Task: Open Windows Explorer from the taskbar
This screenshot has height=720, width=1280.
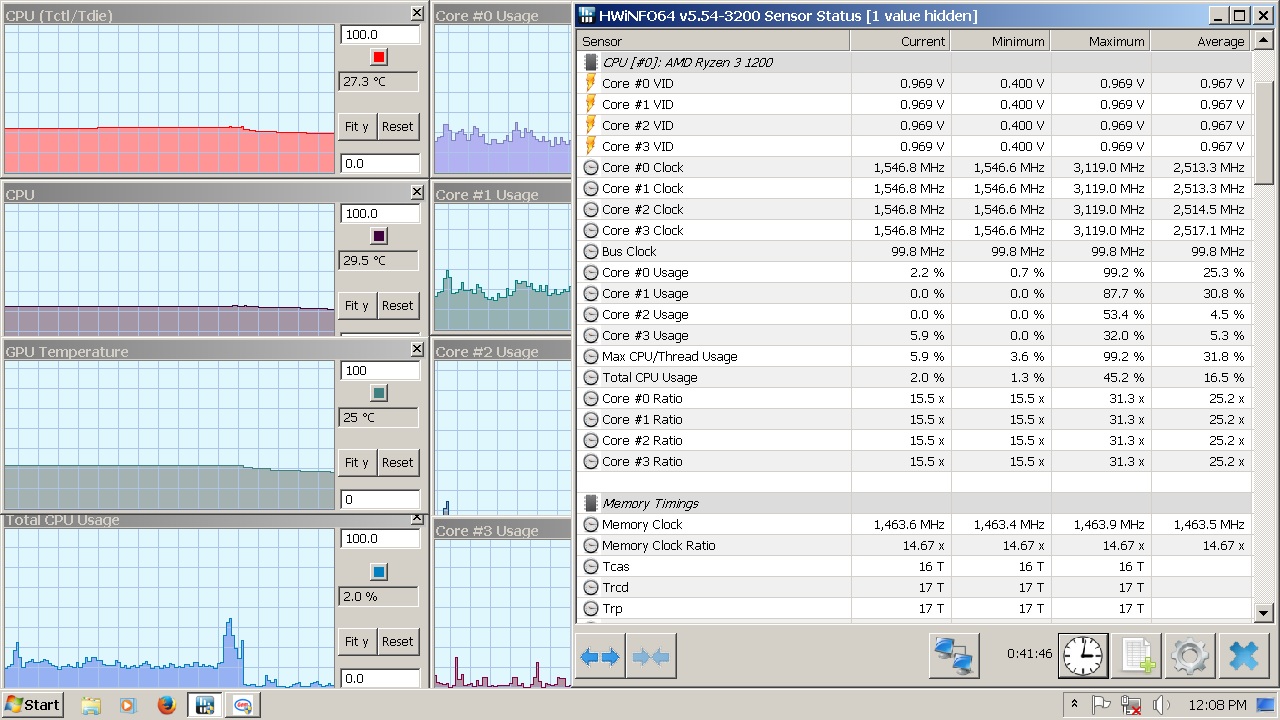Action: coord(91,705)
